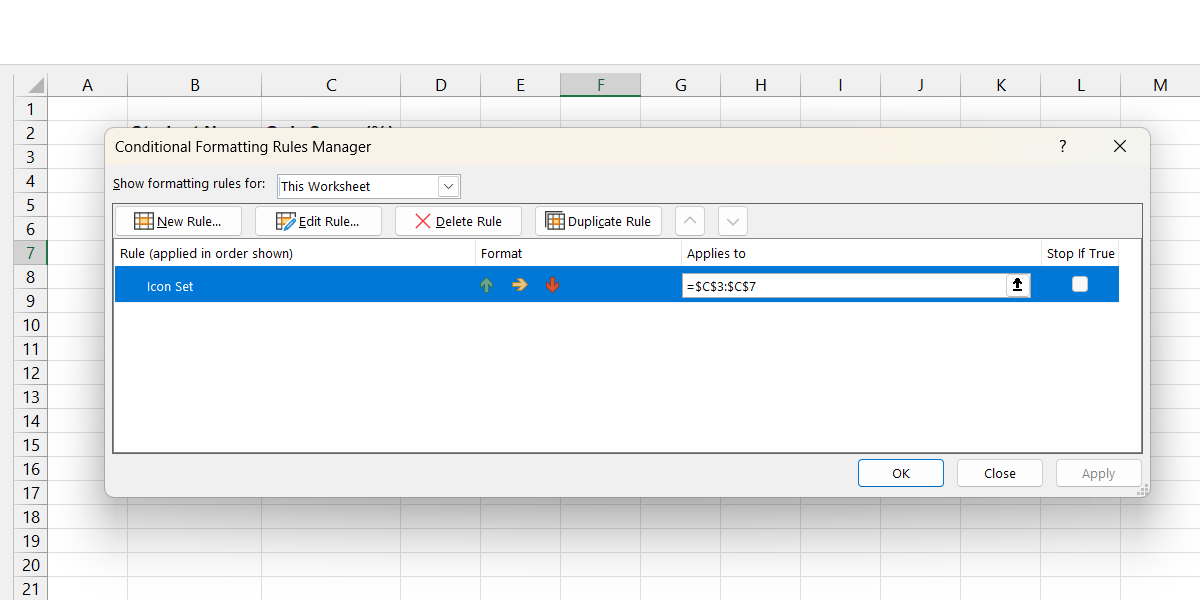Open the Show formatting rules for dropdown
This screenshot has height=600, width=1200.
click(x=448, y=186)
